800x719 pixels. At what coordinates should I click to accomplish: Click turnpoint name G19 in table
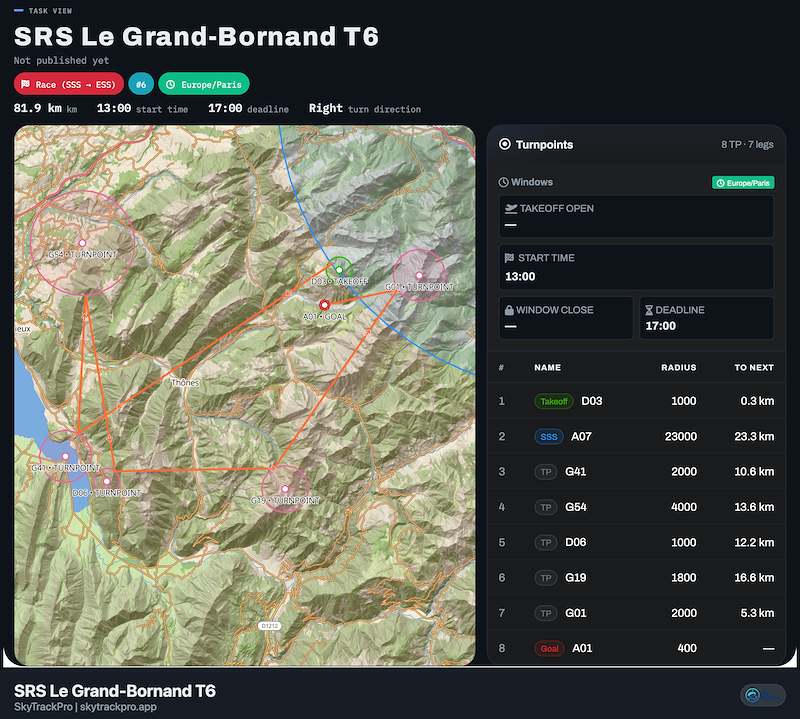(x=576, y=577)
